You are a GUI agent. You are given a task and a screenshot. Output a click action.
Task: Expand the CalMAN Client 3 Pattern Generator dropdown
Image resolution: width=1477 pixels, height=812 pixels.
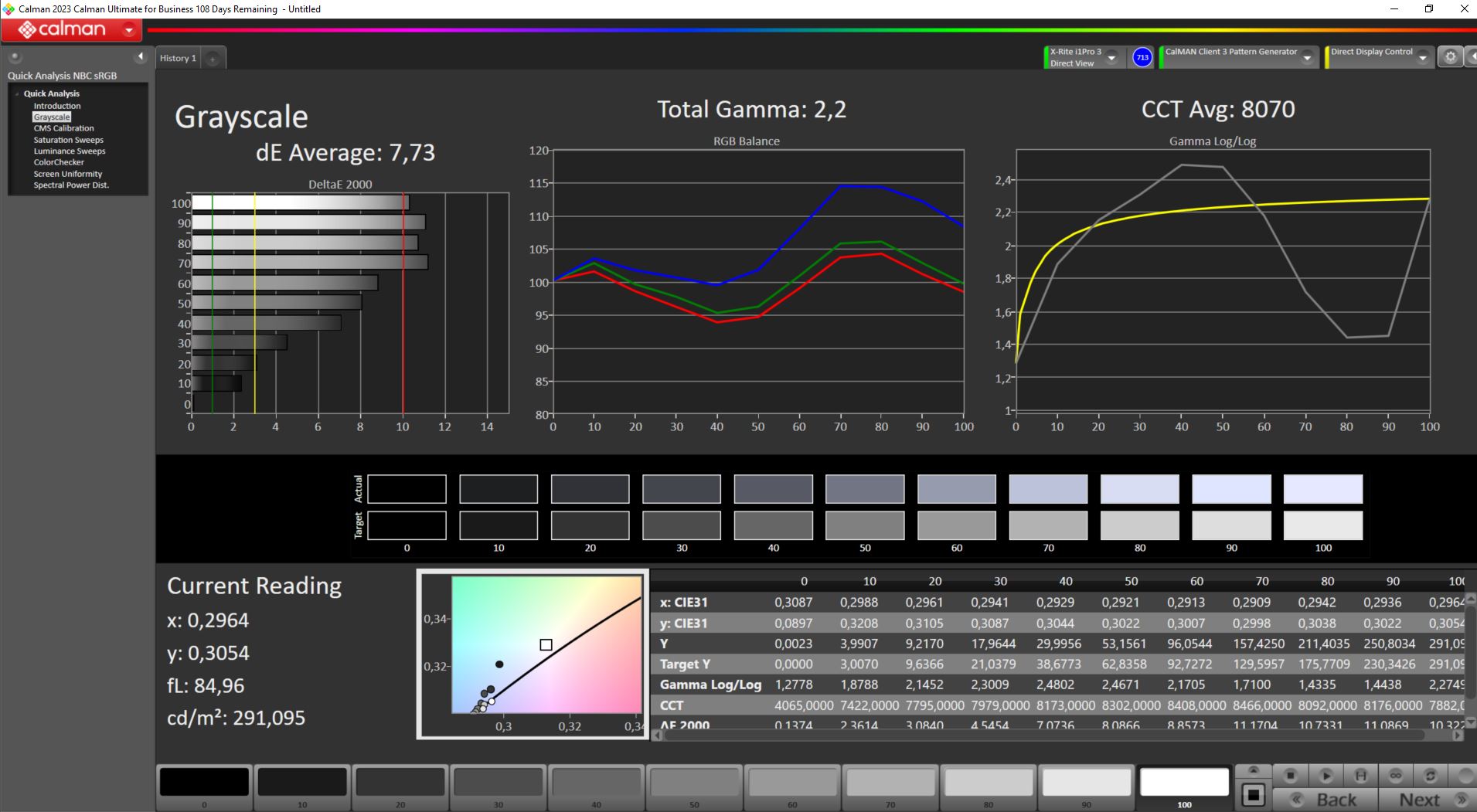point(1307,58)
